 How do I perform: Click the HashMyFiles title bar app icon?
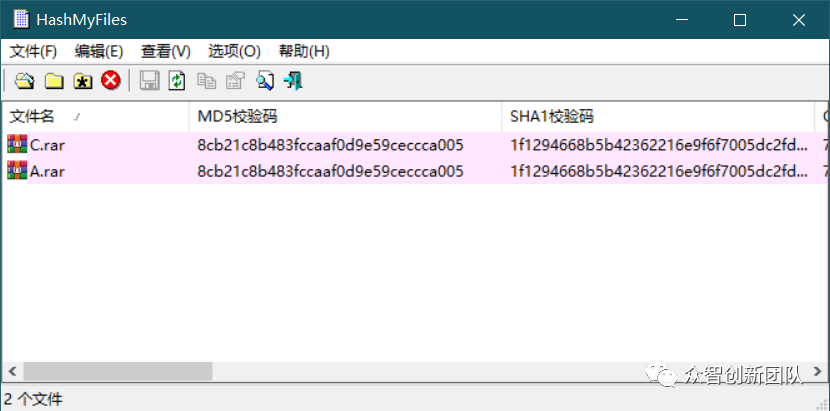click(x=22, y=20)
